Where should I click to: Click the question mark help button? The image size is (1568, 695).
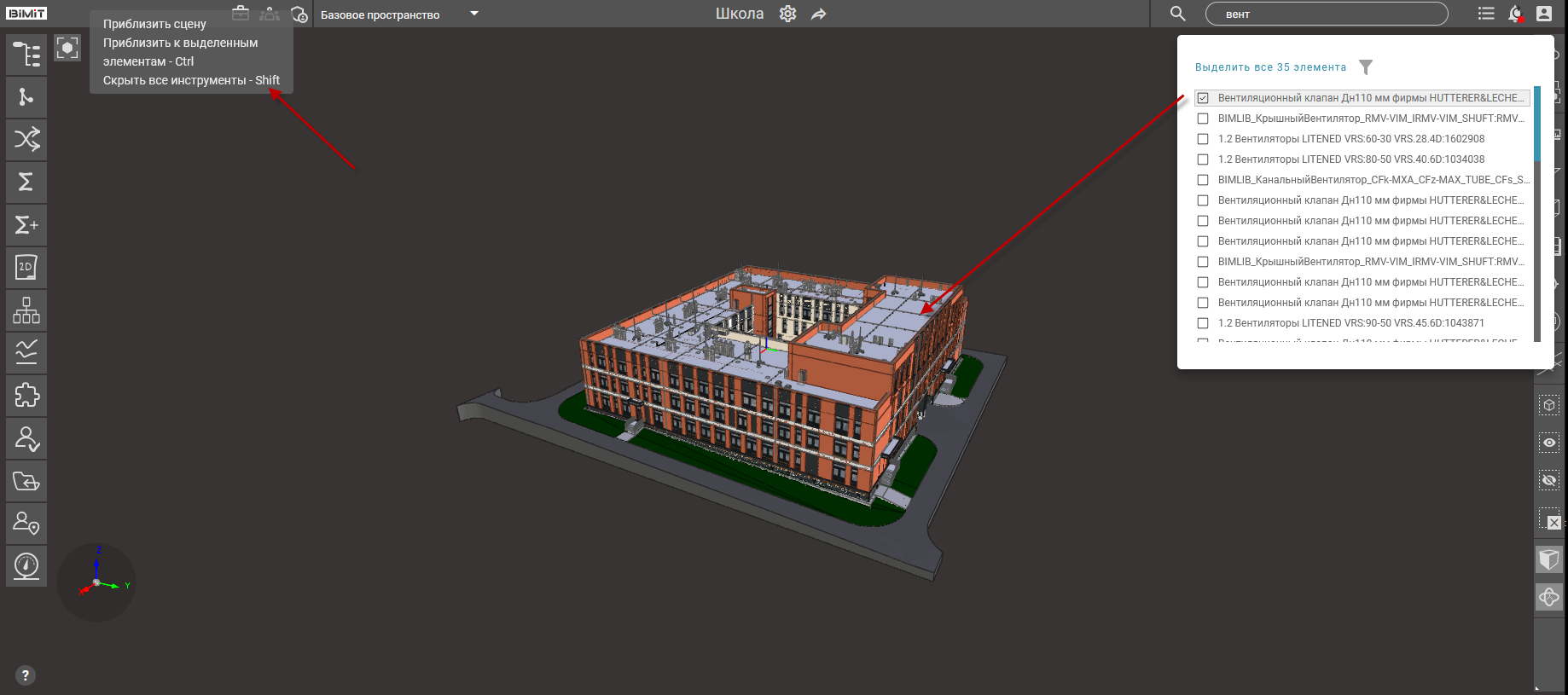[26, 675]
